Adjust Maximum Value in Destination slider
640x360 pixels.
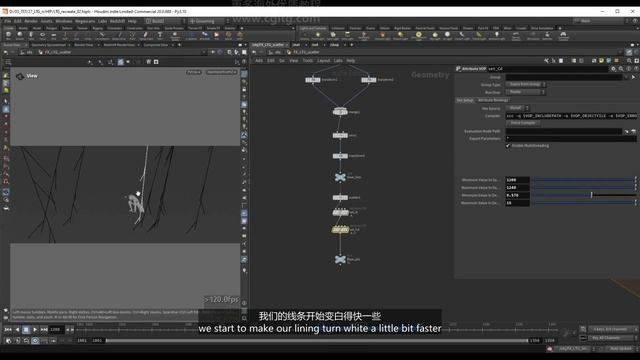(x=584, y=203)
